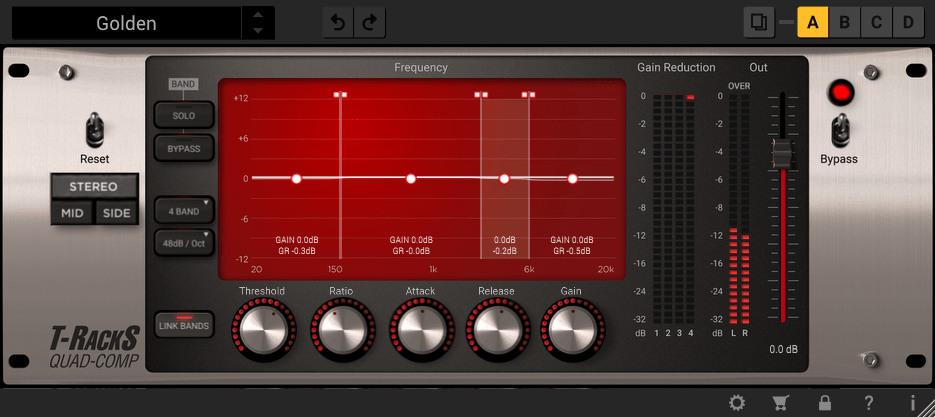Switch to preset slot B
This screenshot has width=935, height=417.
pyautogui.click(x=845, y=22)
